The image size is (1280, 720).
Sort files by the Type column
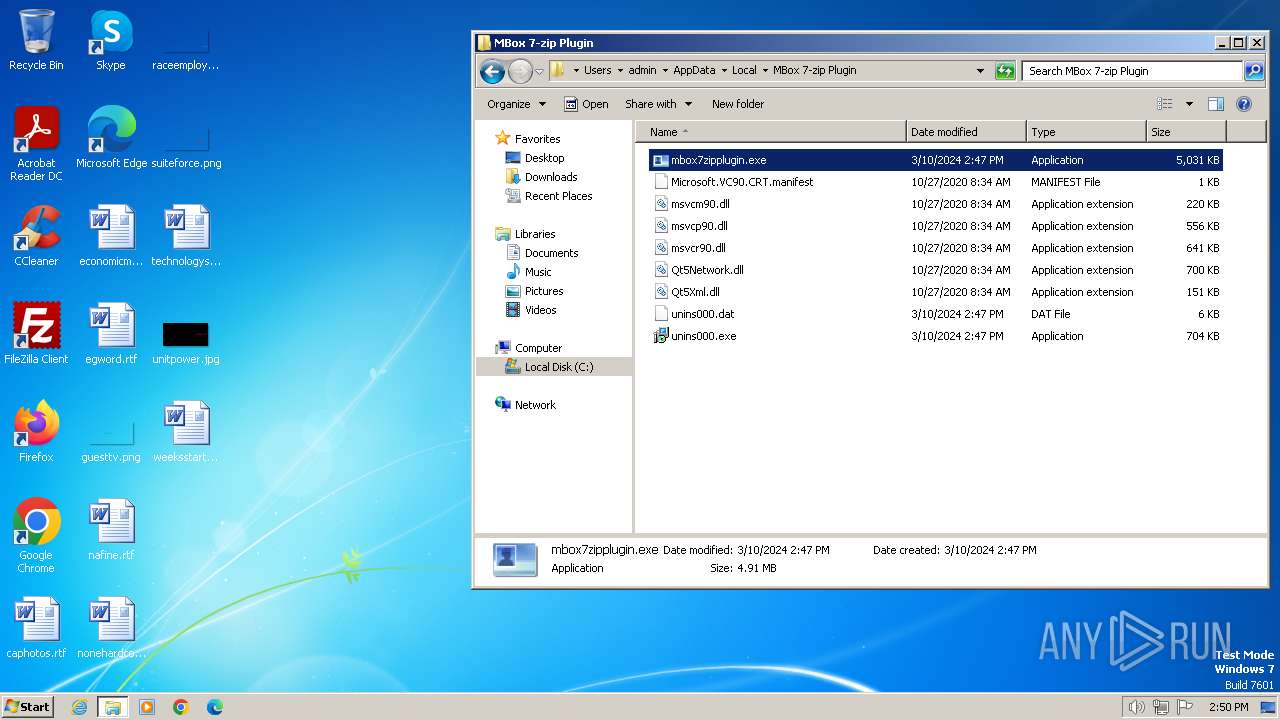coord(1086,132)
